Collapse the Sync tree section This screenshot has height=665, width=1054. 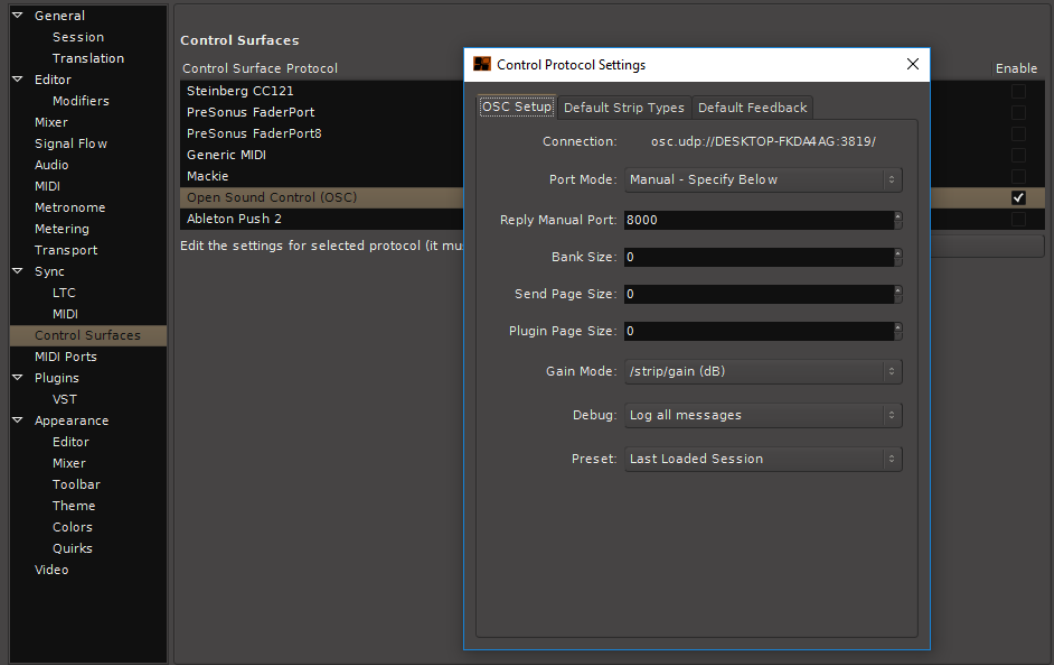tap(15, 272)
